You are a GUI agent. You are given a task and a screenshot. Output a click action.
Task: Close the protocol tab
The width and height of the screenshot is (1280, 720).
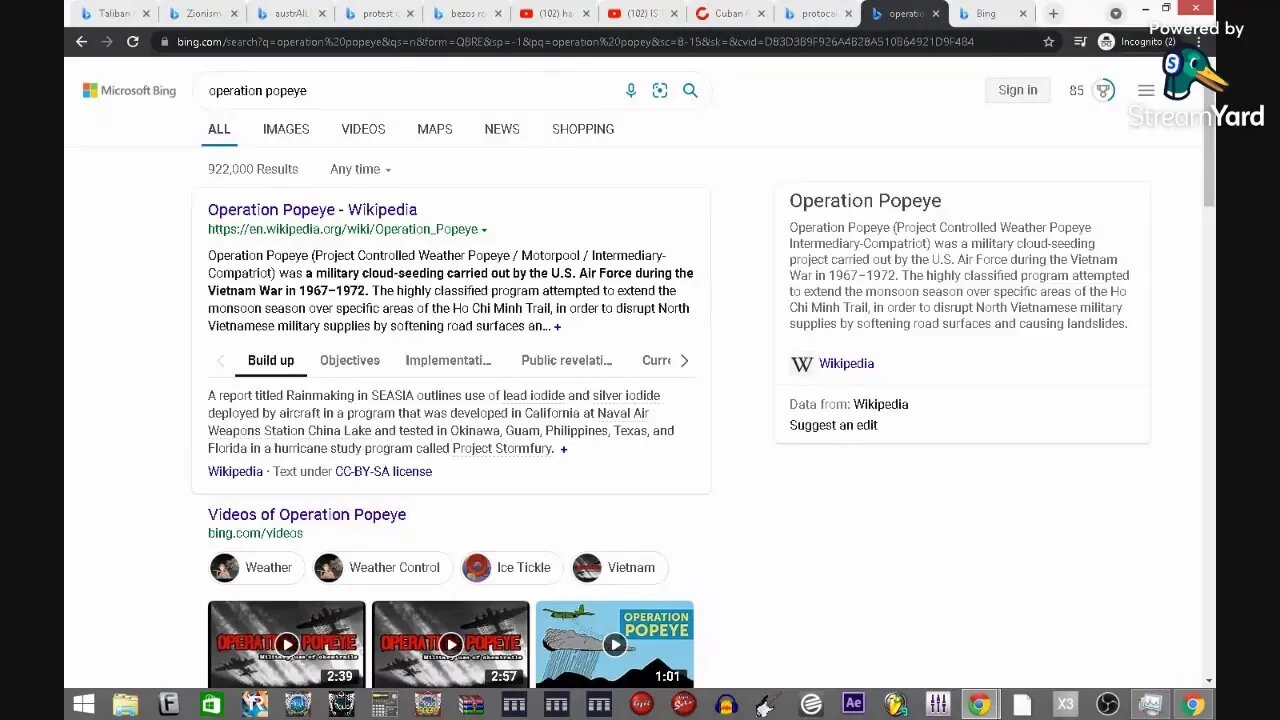pos(850,14)
